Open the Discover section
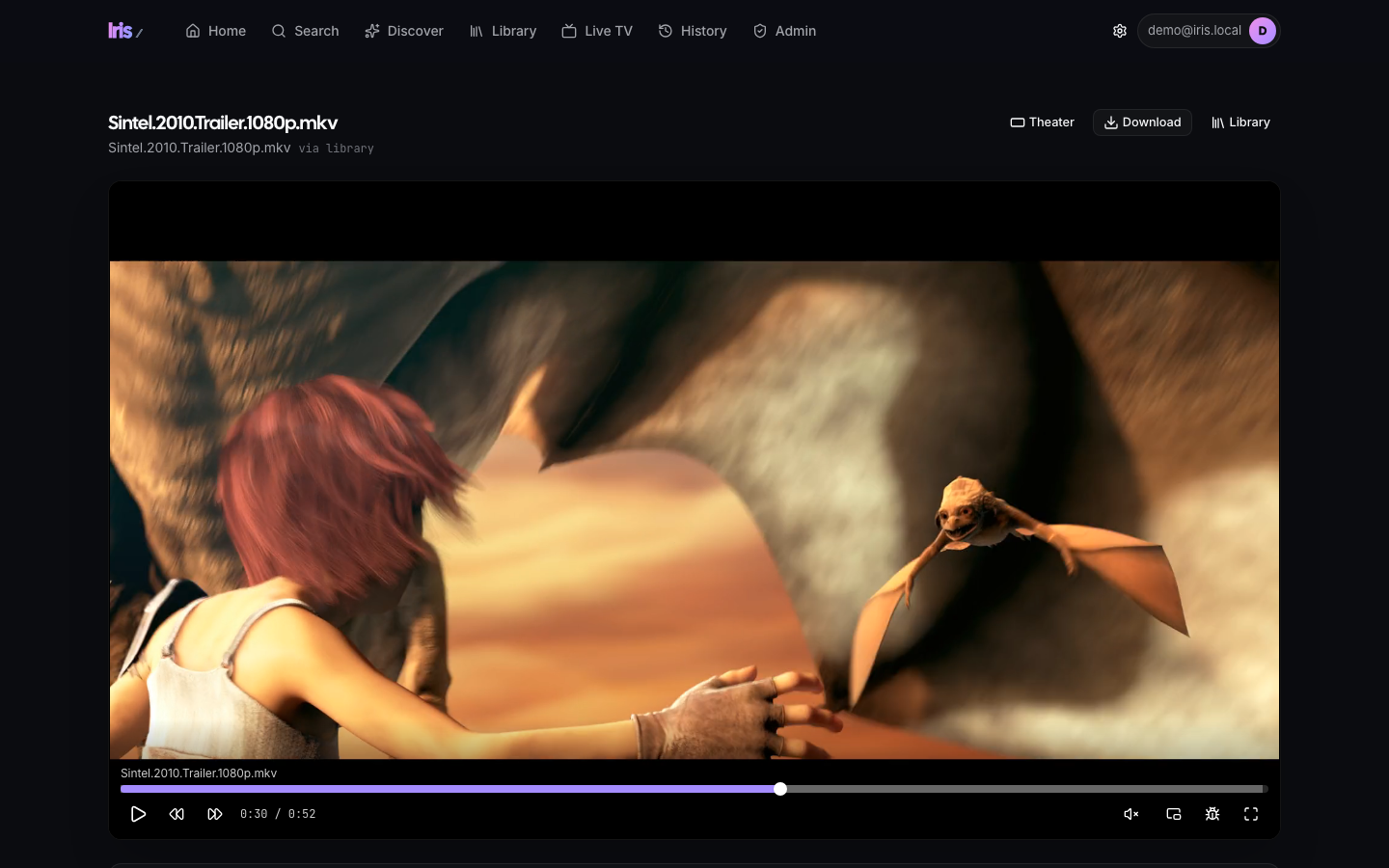This screenshot has height=868, width=1389. point(404,31)
